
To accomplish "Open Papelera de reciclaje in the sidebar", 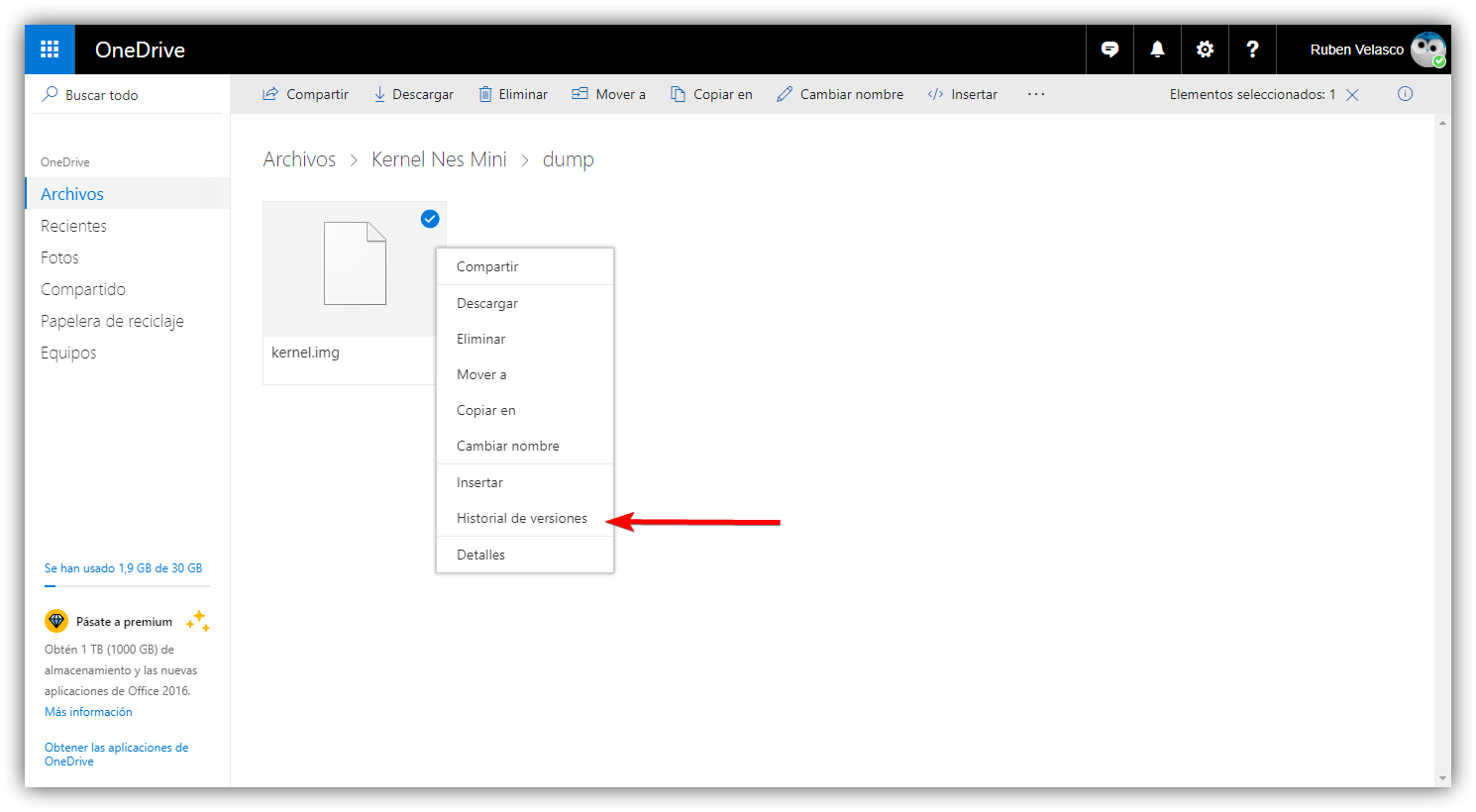I will [x=112, y=320].
